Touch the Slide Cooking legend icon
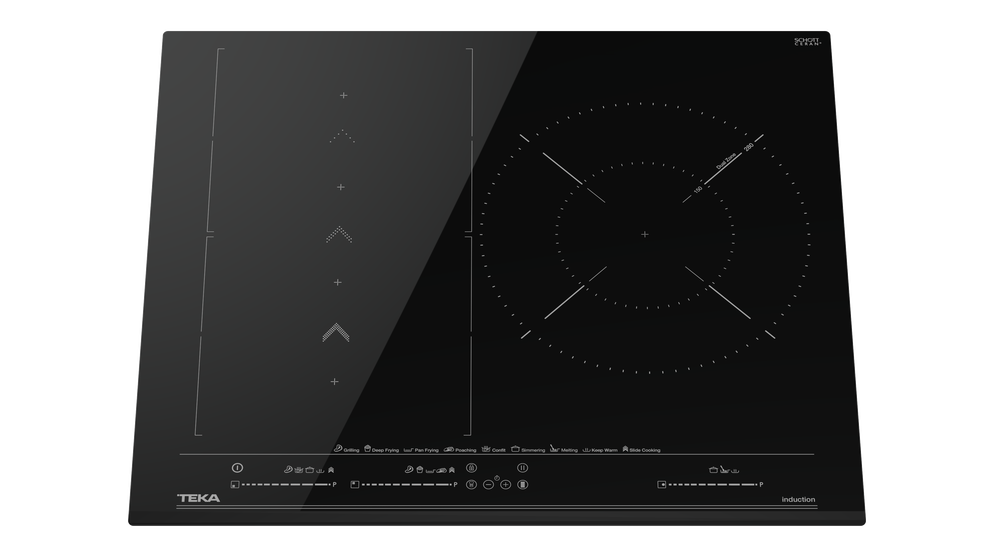 pyautogui.click(x=625, y=450)
